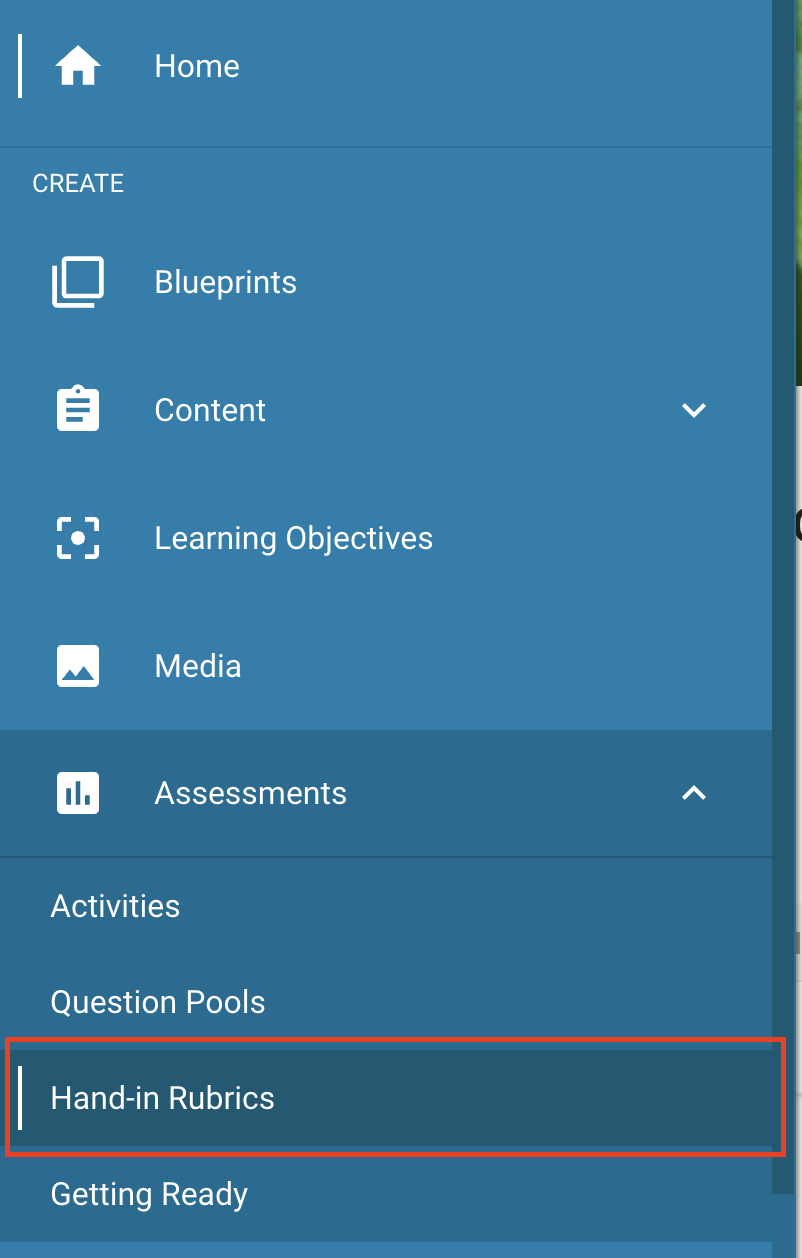Select the Assessments menu label
The image size is (802, 1258).
coord(251,794)
